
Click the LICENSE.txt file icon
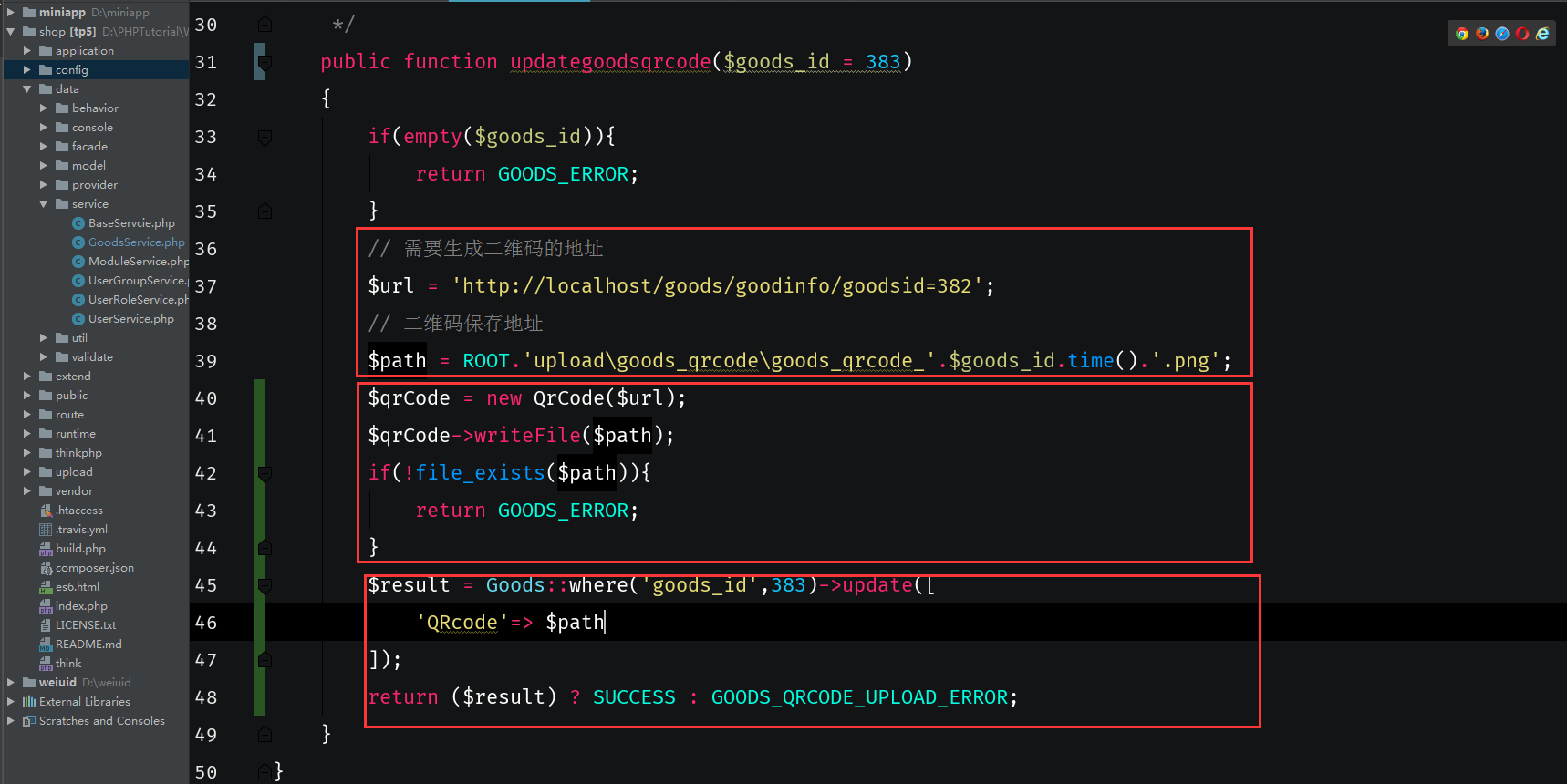click(x=46, y=625)
